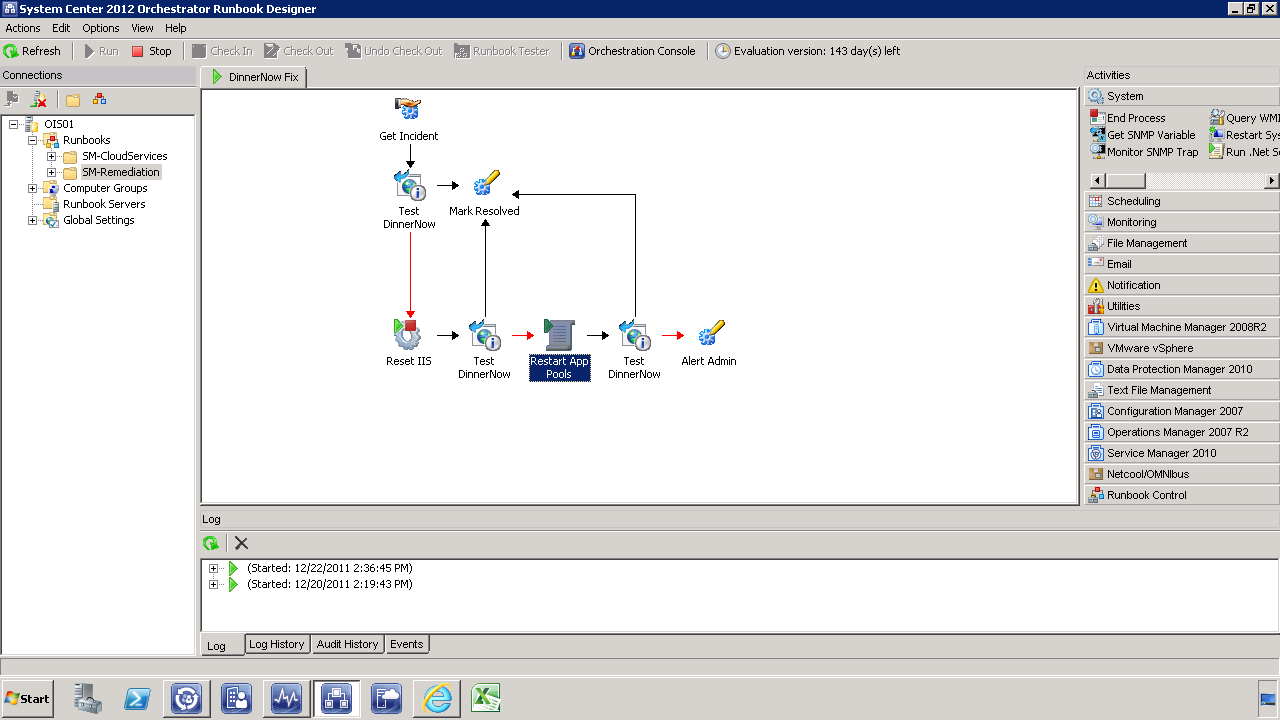This screenshot has height=720, width=1280.
Task: Open the Options menu
Action: [101, 28]
